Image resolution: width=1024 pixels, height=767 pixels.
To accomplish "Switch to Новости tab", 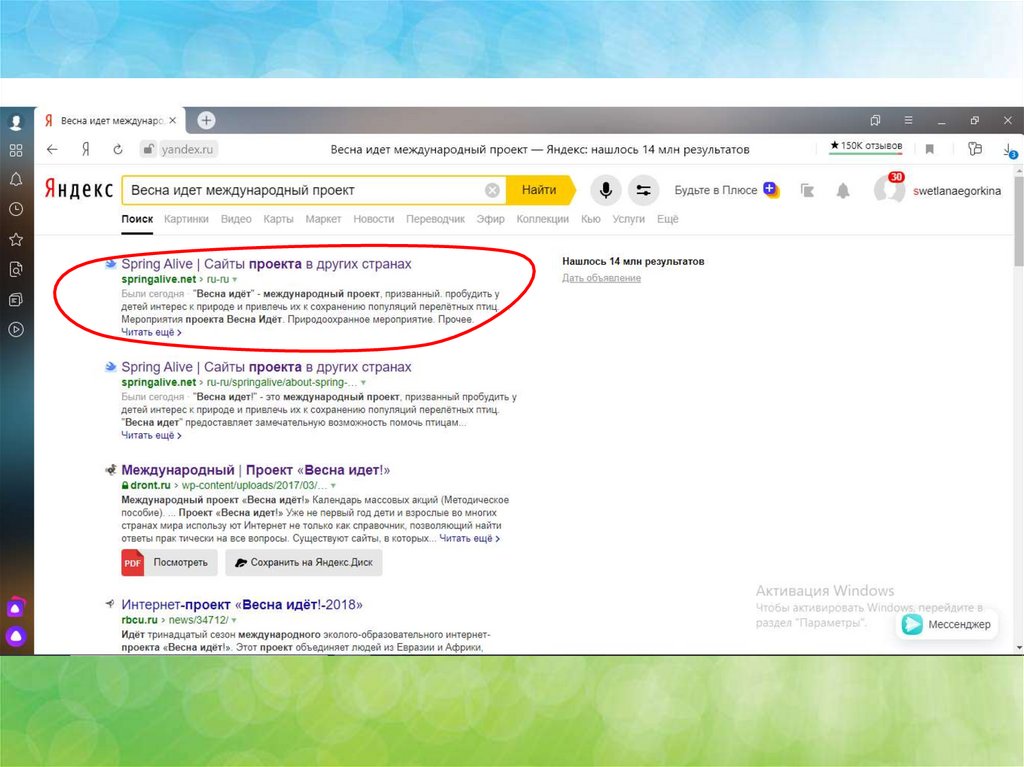I will (x=374, y=219).
